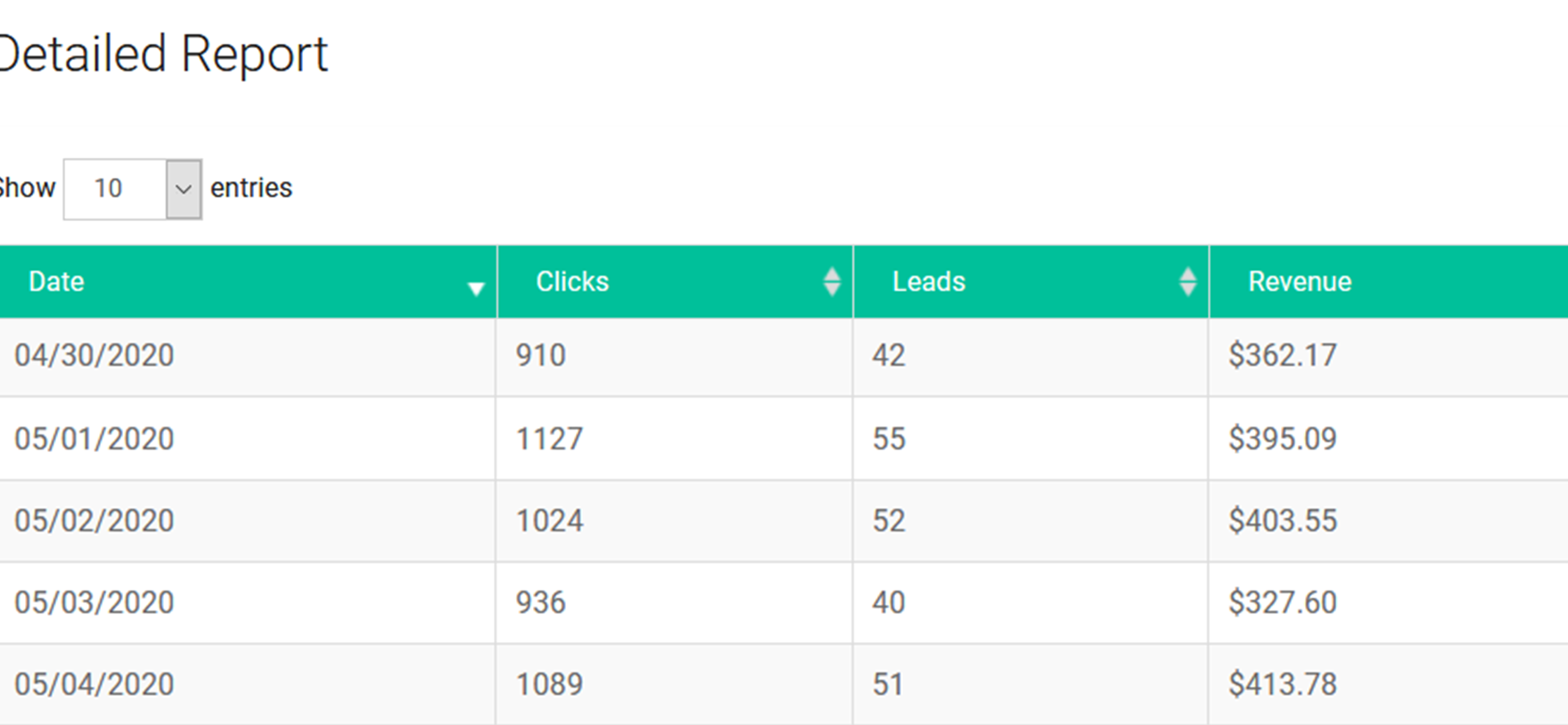
Task: Click the Revenue column header
Action: tap(1300, 282)
